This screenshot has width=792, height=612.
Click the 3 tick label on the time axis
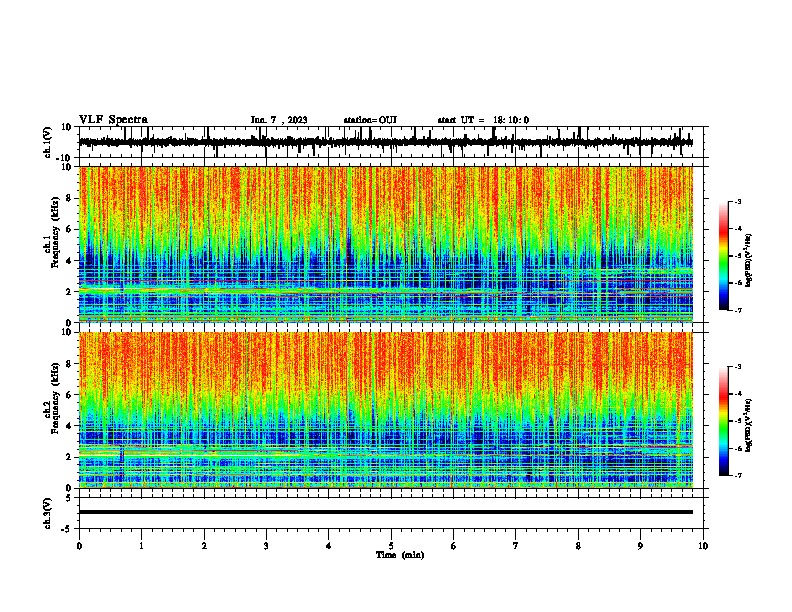[x=266, y=546]
